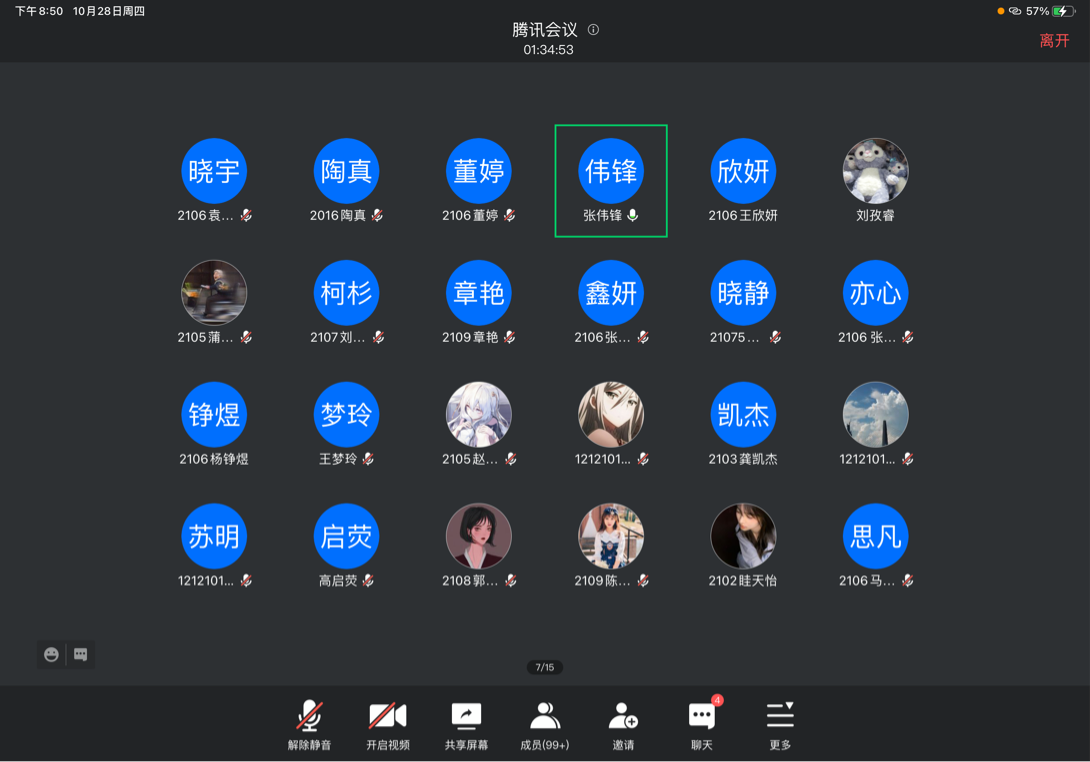Screen dimensions: 1090x762
Task: Turn on camera via 开启视频
Action: pos(387,723)
